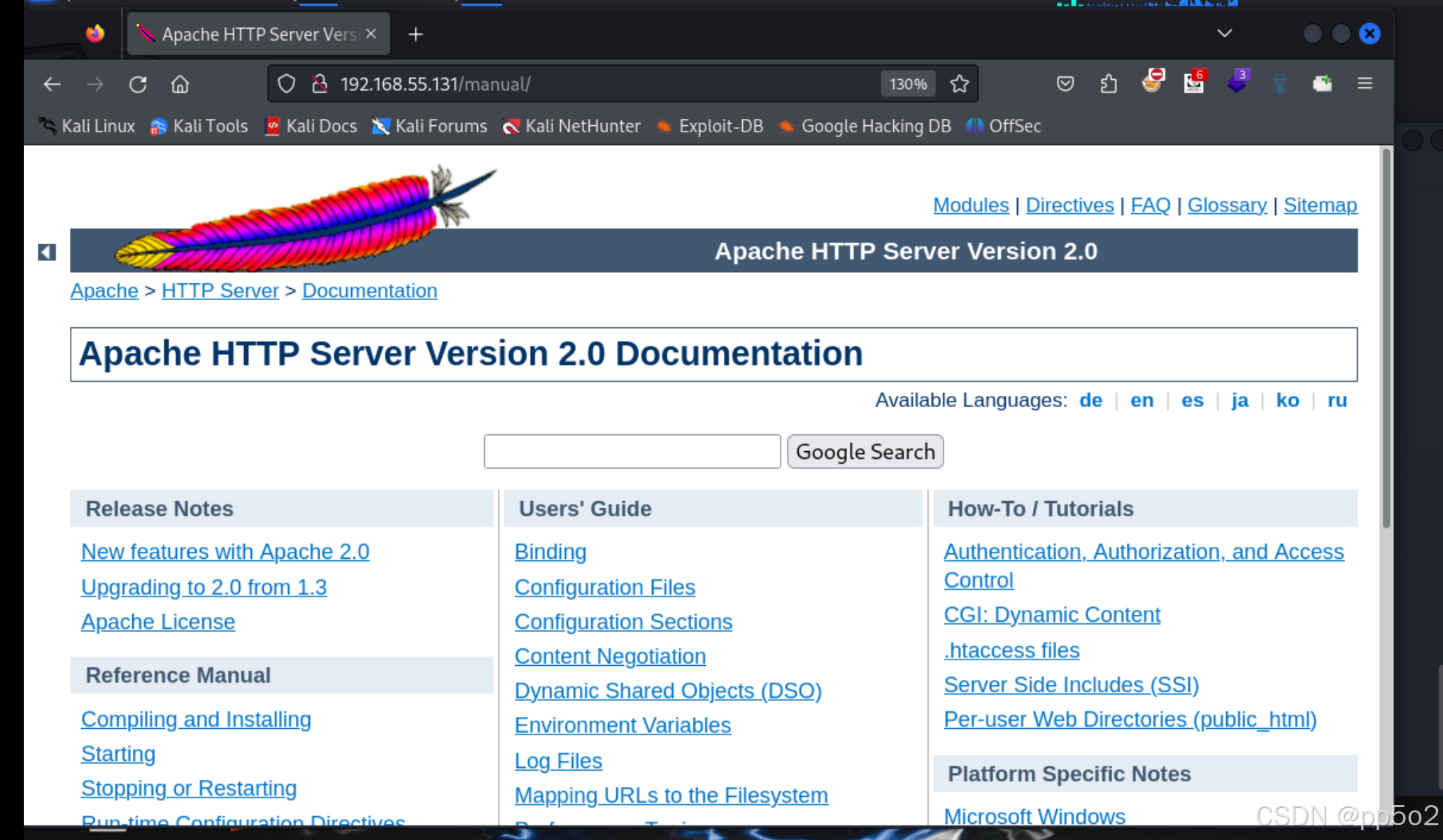Go to home page icon
Viewport: 1443px width, 840px height.
coord(180,85)
